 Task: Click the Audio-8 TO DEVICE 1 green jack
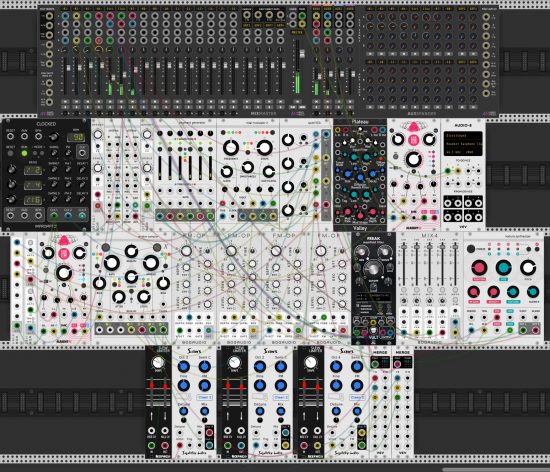(448, 171)
